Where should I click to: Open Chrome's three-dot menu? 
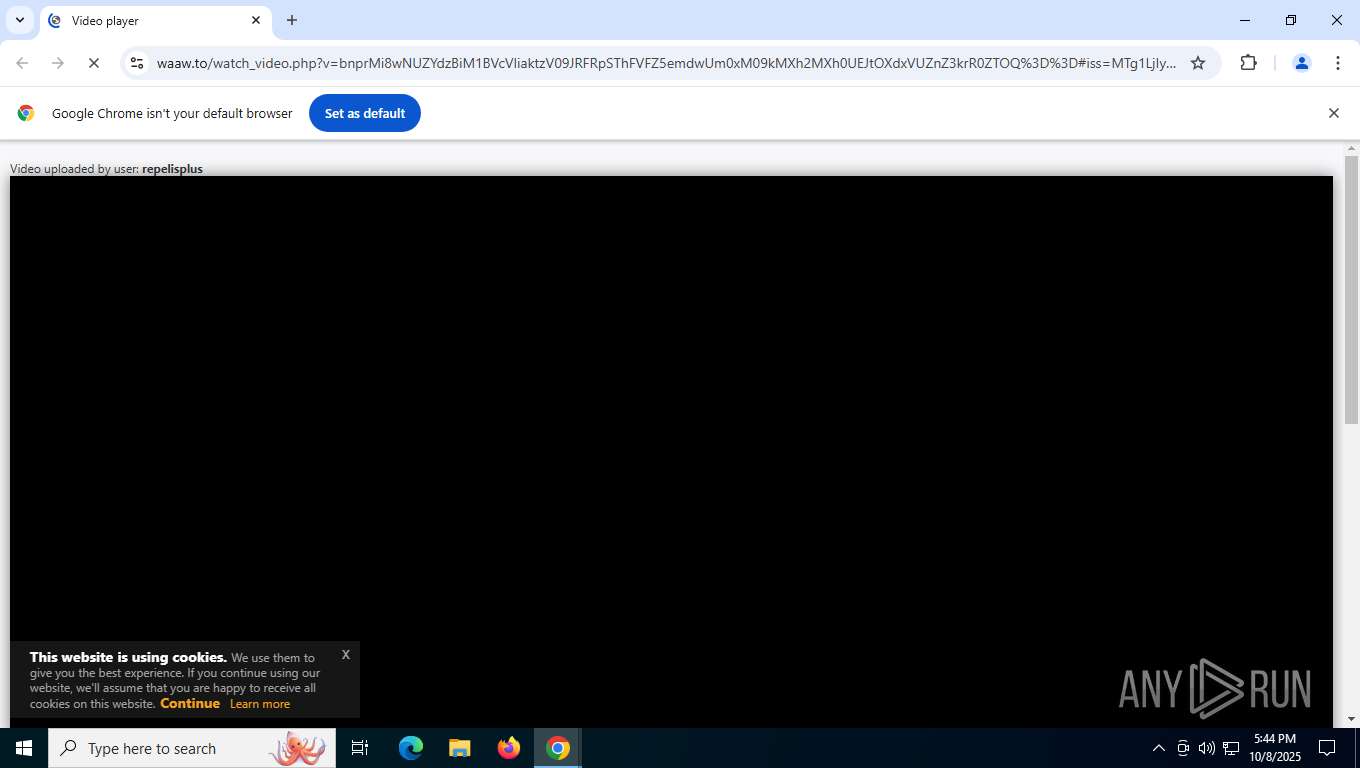click(1338, 63)
